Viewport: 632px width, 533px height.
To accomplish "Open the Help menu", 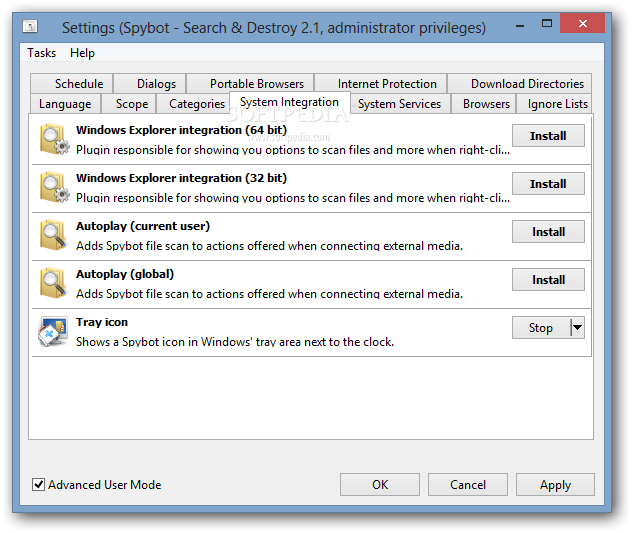I will (82, 53).
